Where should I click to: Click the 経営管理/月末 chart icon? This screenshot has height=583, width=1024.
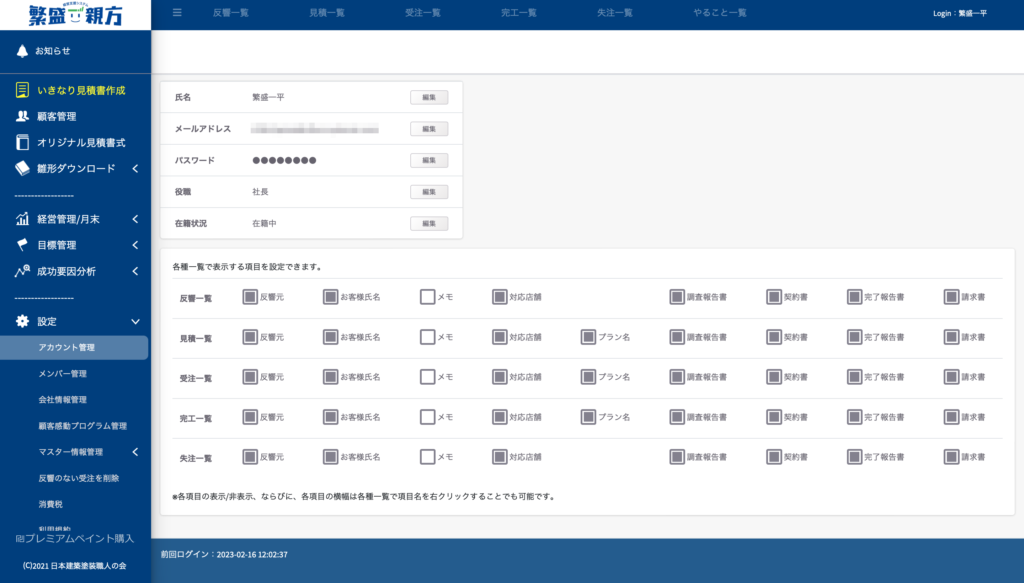[x=22, y=219]
